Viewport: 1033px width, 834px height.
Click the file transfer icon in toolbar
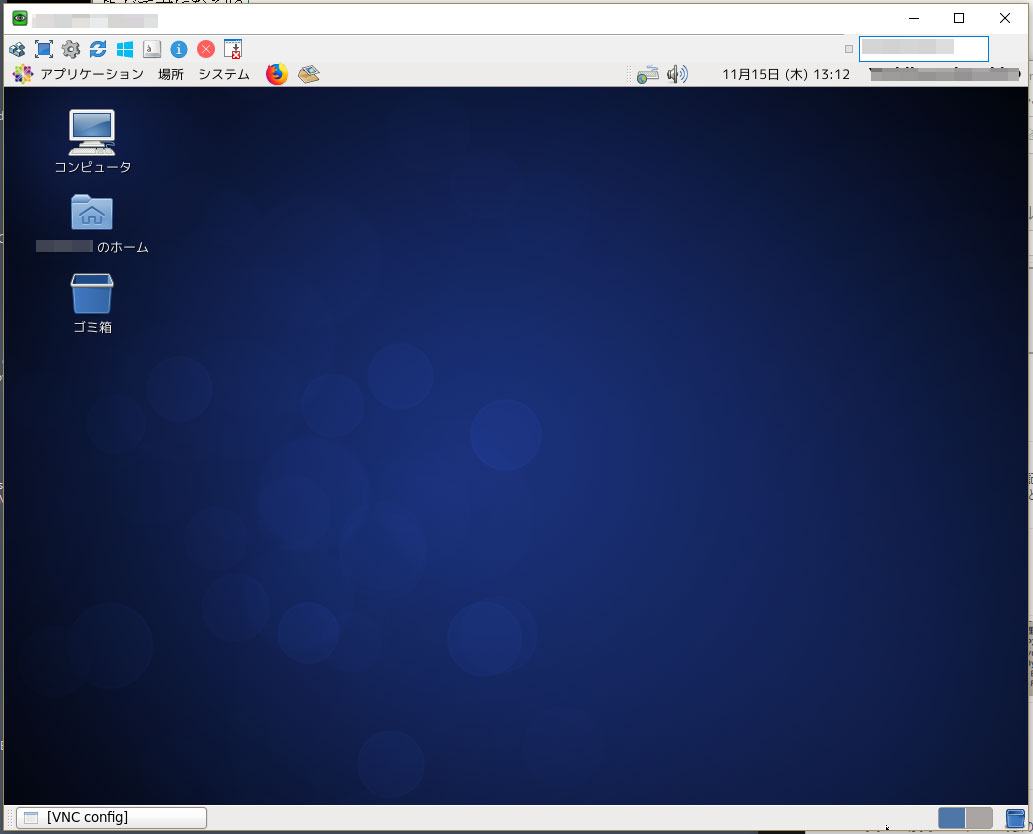tap(233, 49)
